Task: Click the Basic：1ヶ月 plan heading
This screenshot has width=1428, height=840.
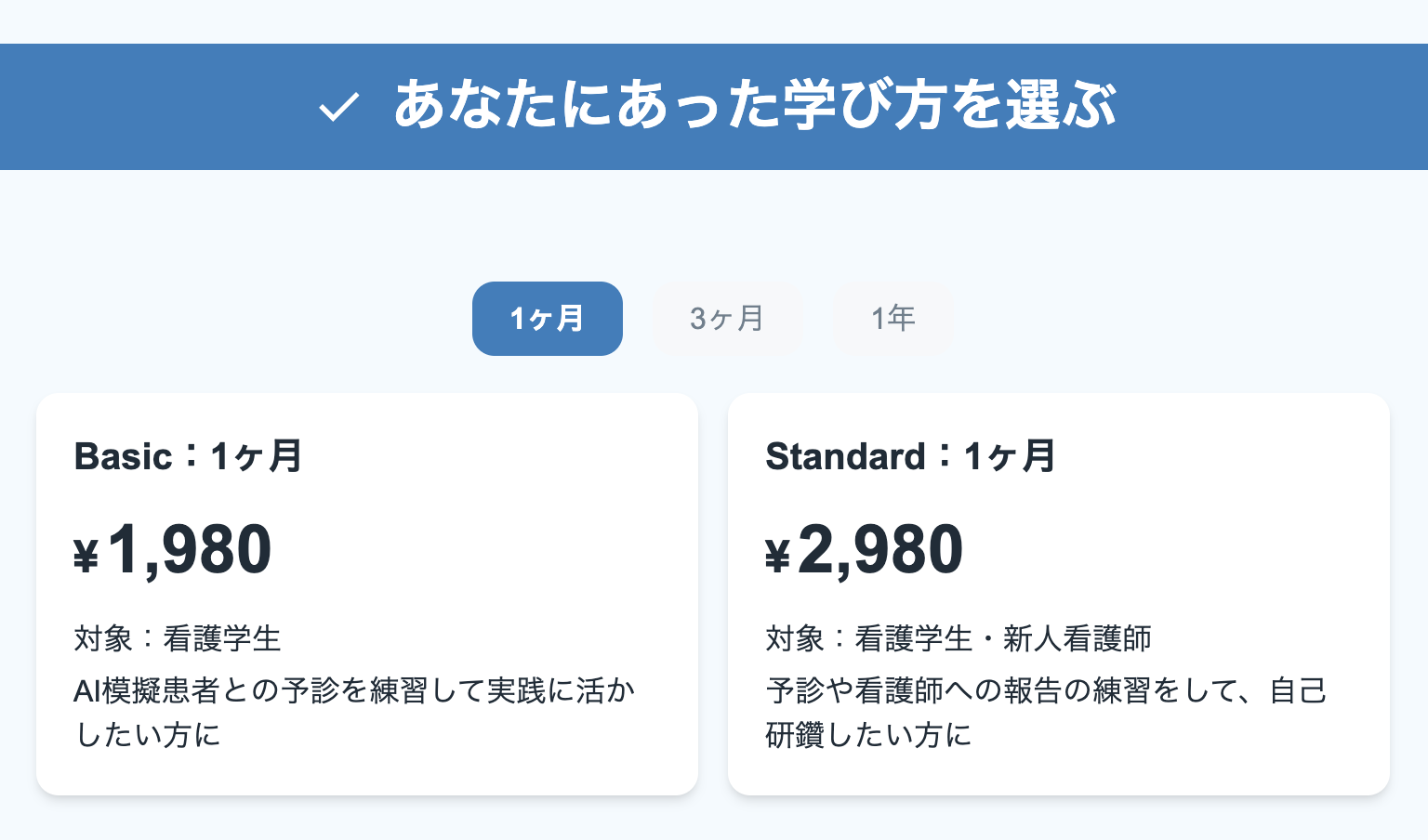Action: pyautogui.click(x=188, y=456)
